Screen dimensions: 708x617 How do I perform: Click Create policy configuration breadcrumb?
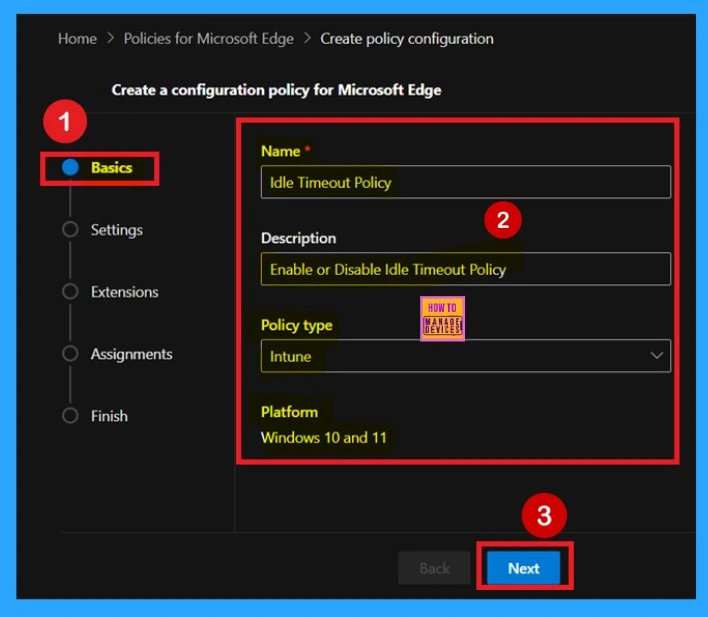[407, 39]
